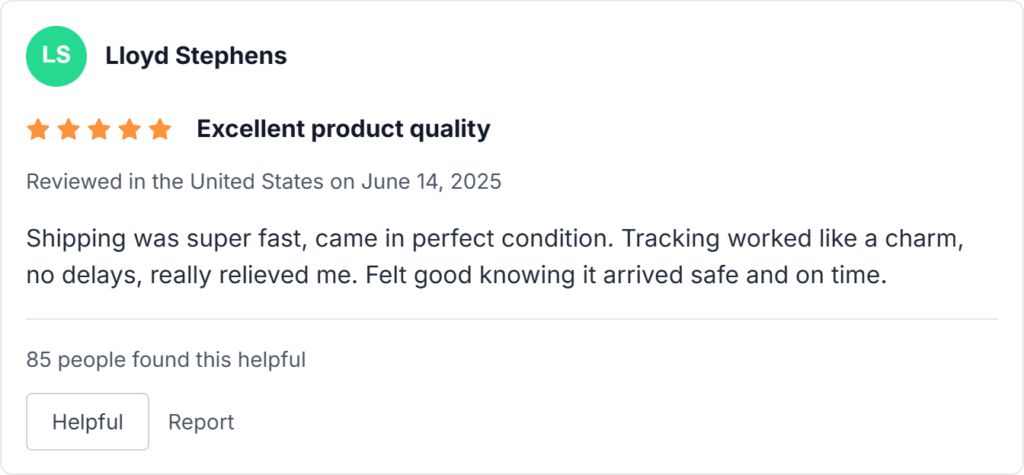Open the 'Excellent product quality' review title
The width and height of the screenshot is (1024, 475).
[x=343, y=129]
